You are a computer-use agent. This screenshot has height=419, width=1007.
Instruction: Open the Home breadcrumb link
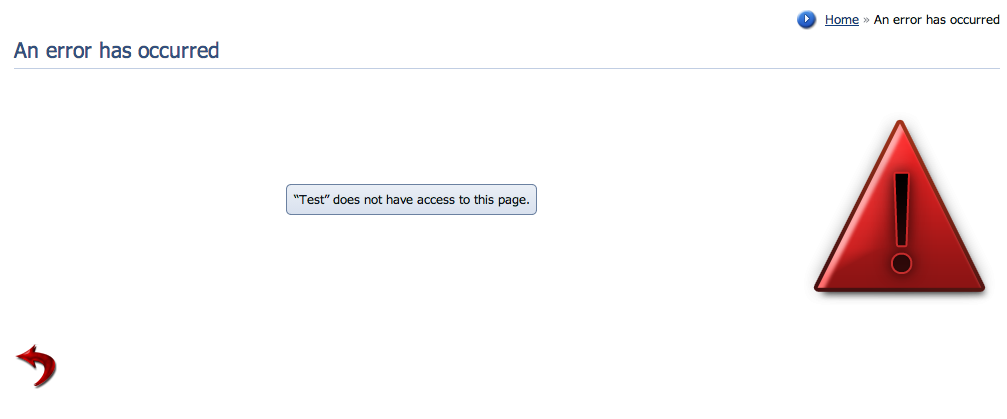pos(841,20)
